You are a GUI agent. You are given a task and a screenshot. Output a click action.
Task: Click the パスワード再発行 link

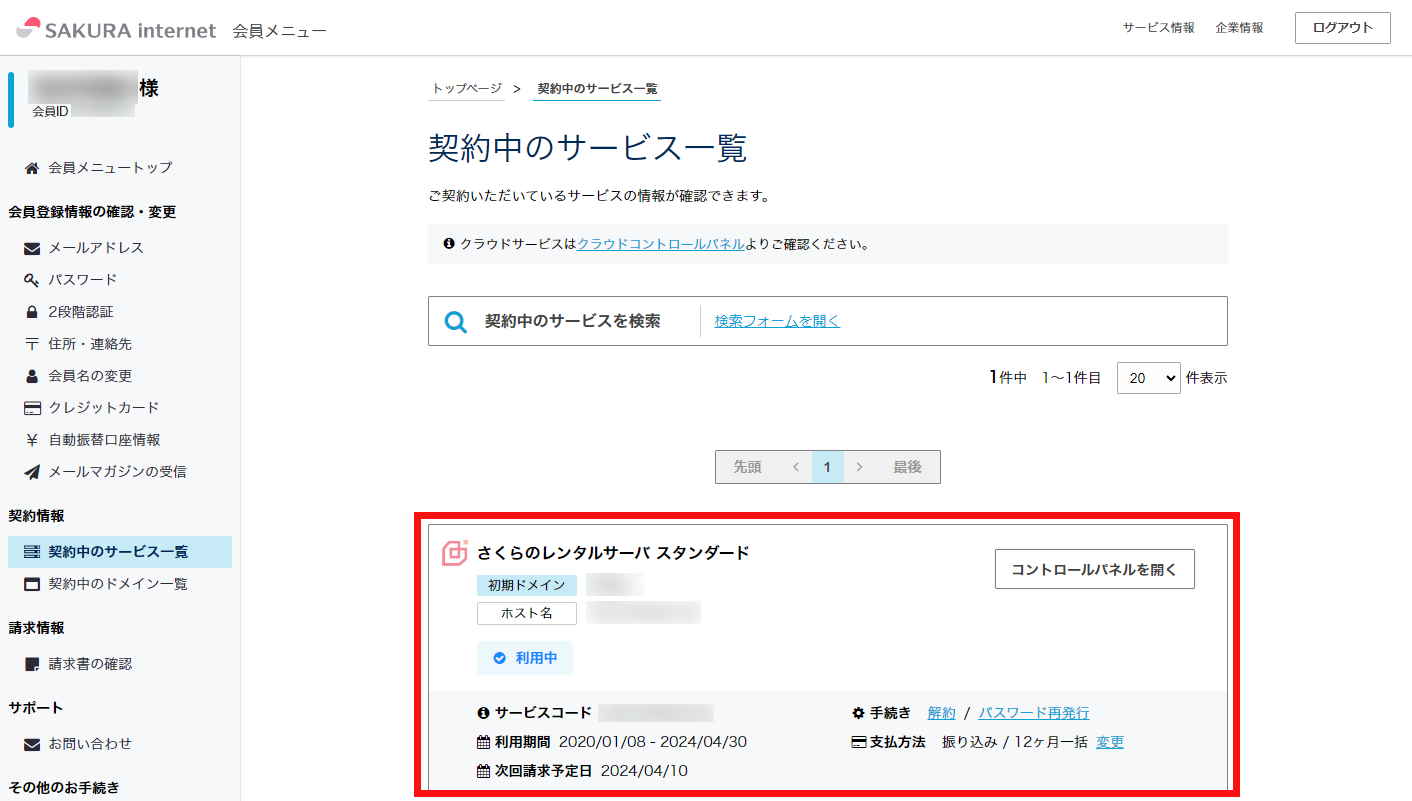[1034, 713]
